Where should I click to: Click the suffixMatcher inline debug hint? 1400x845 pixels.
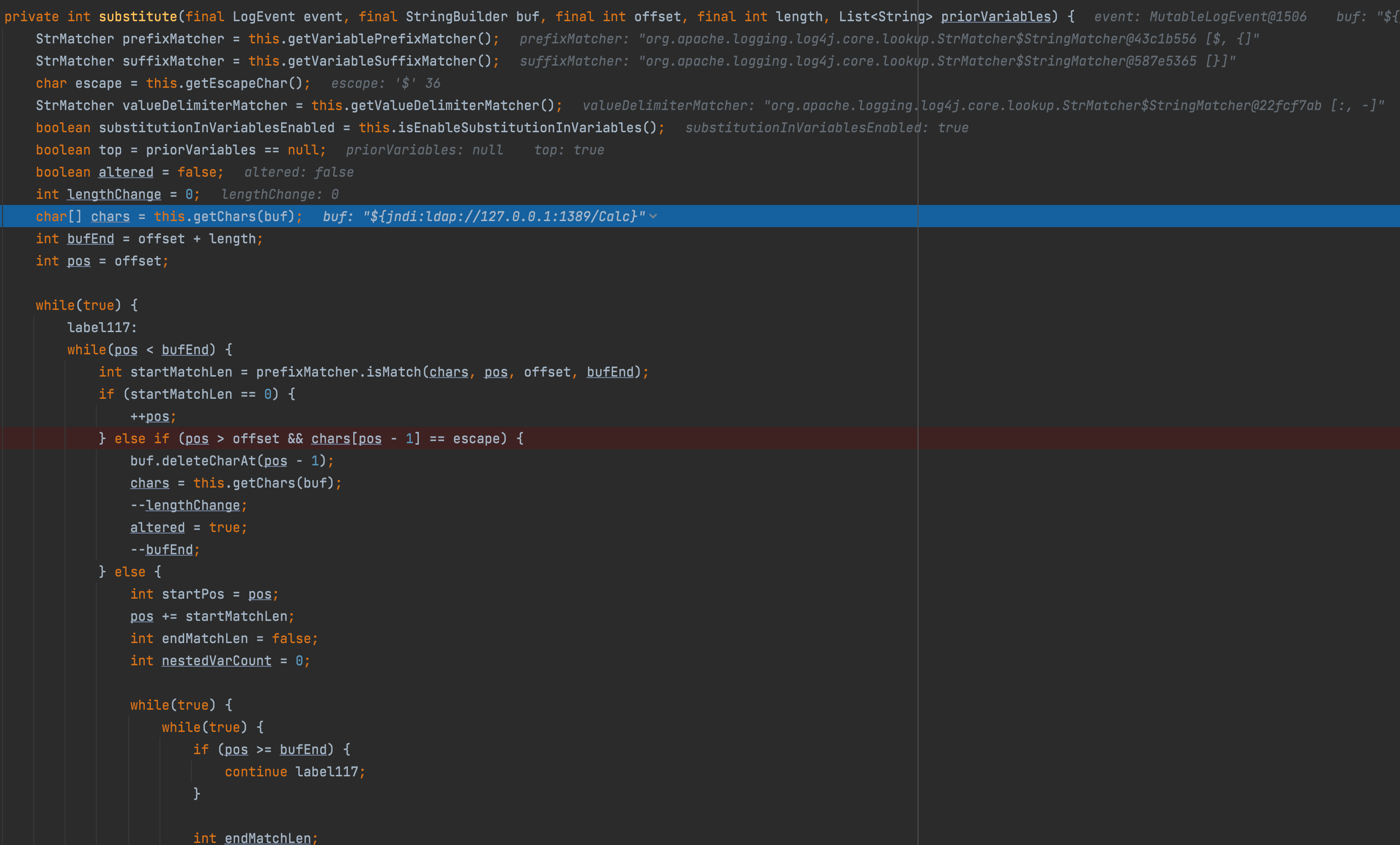(877, 61)
